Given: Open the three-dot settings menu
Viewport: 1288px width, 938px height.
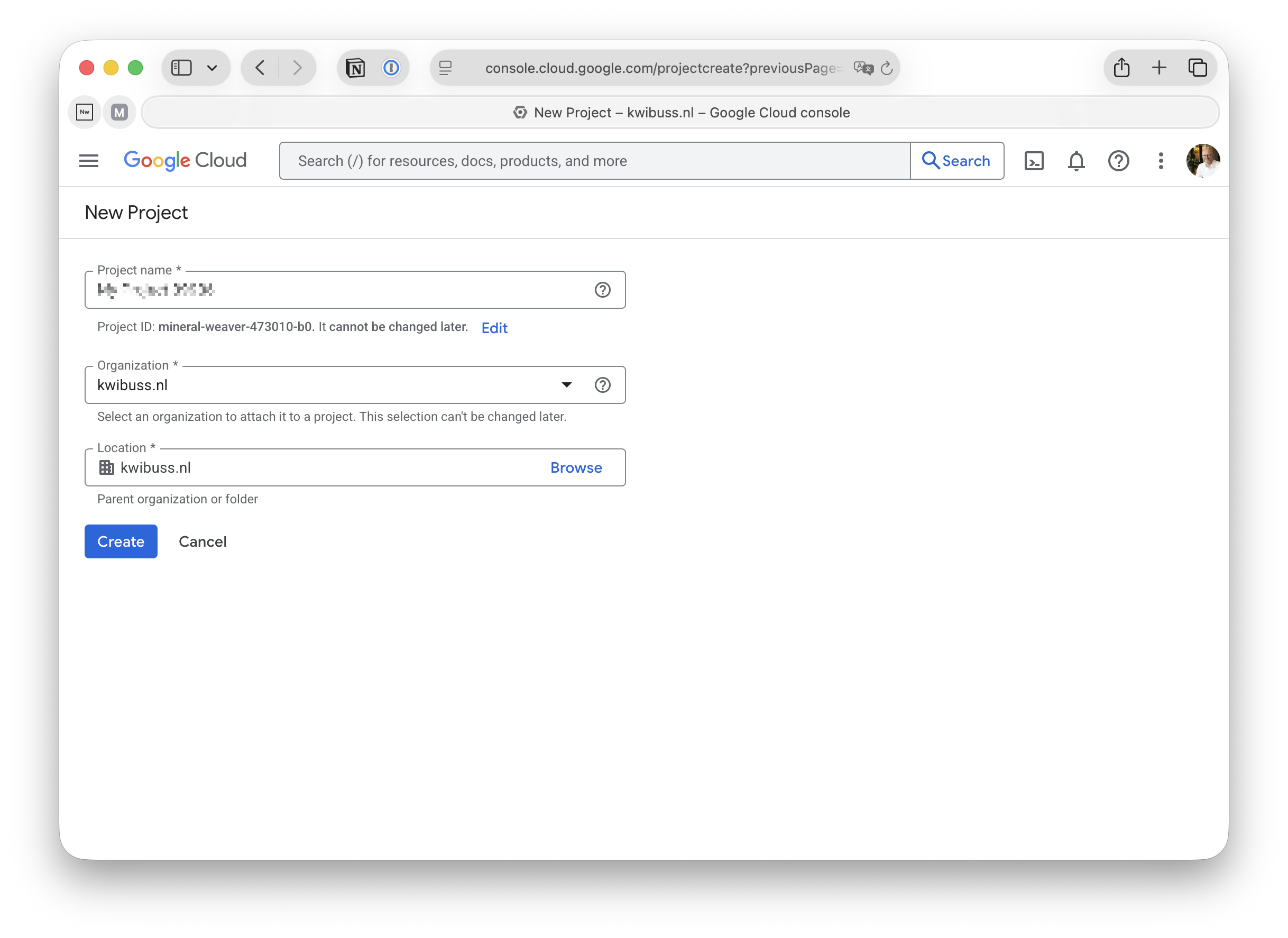Looking at the screenshot, I should point(1161,161).
